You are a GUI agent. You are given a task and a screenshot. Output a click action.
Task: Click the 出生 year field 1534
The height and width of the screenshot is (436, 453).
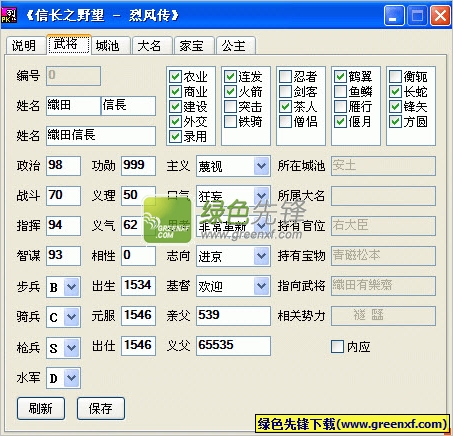tap(138, 285)
